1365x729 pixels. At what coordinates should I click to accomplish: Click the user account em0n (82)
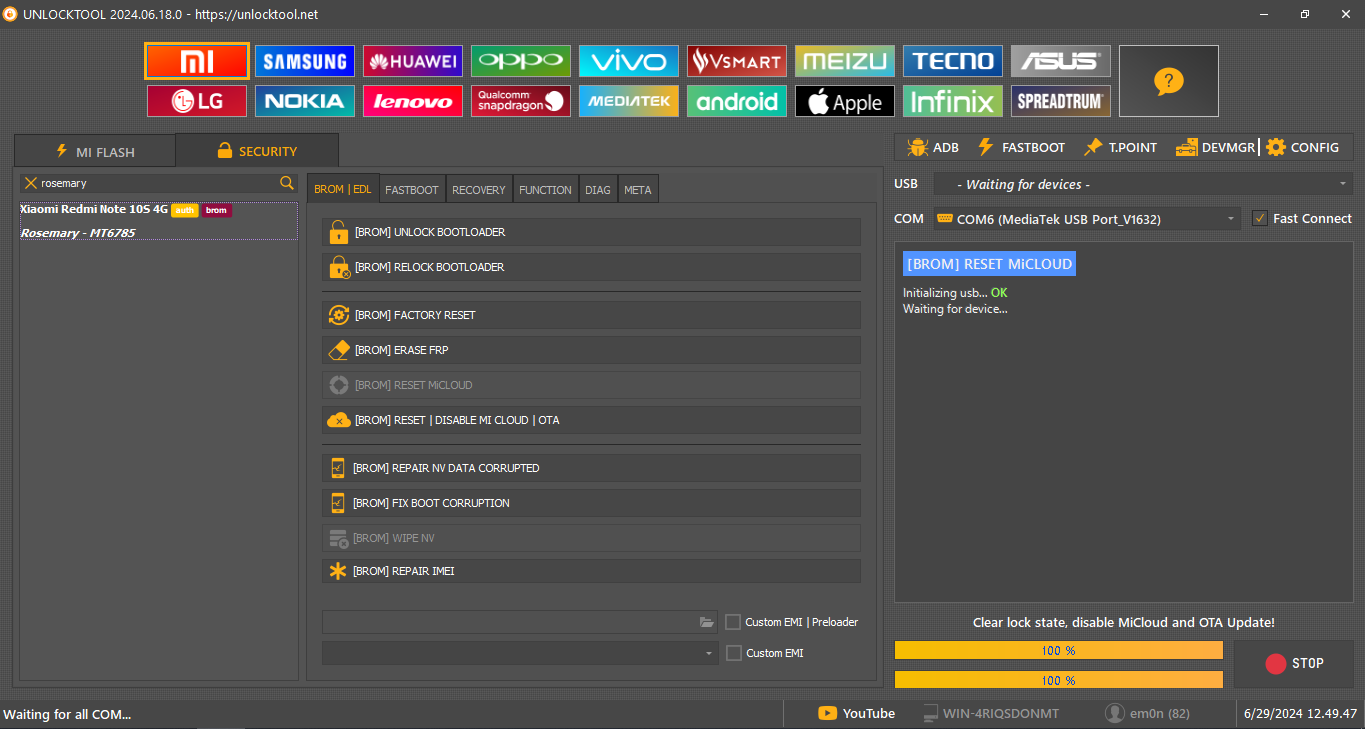(1147, 713)
